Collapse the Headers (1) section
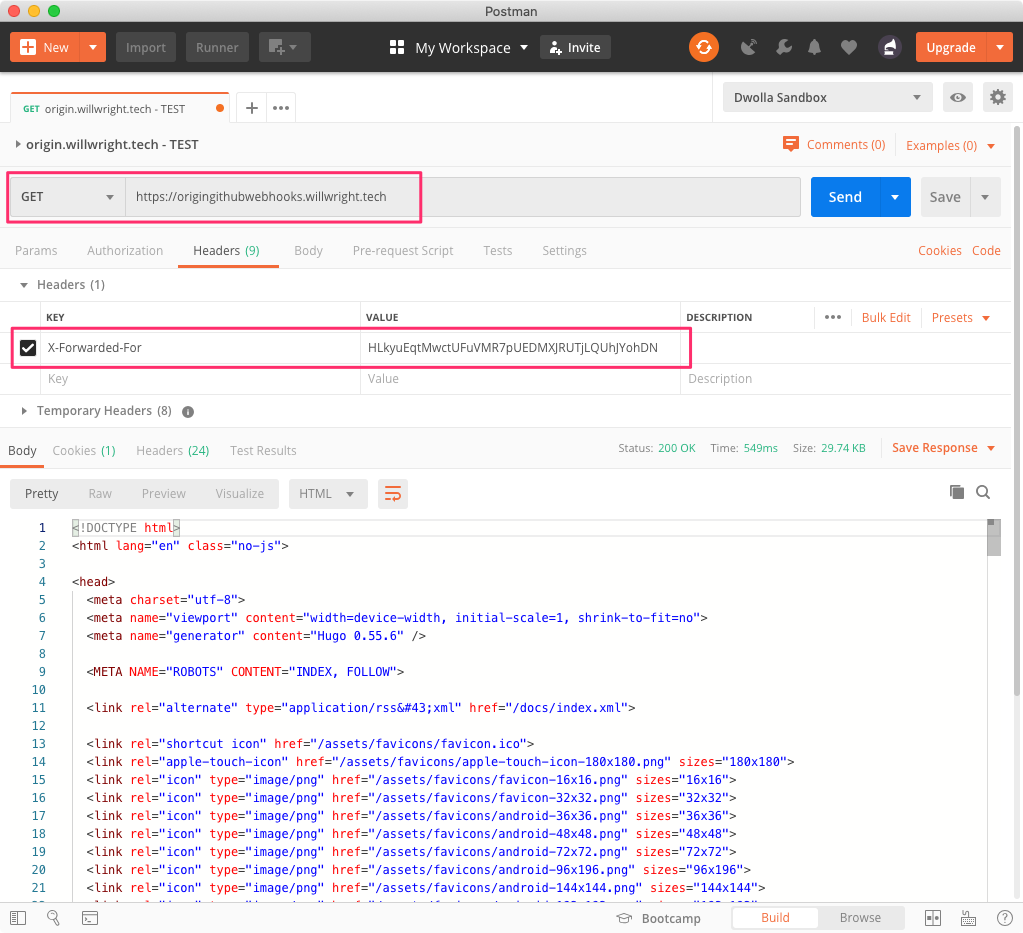The image size is (1023, 933). tap(24, 285)
